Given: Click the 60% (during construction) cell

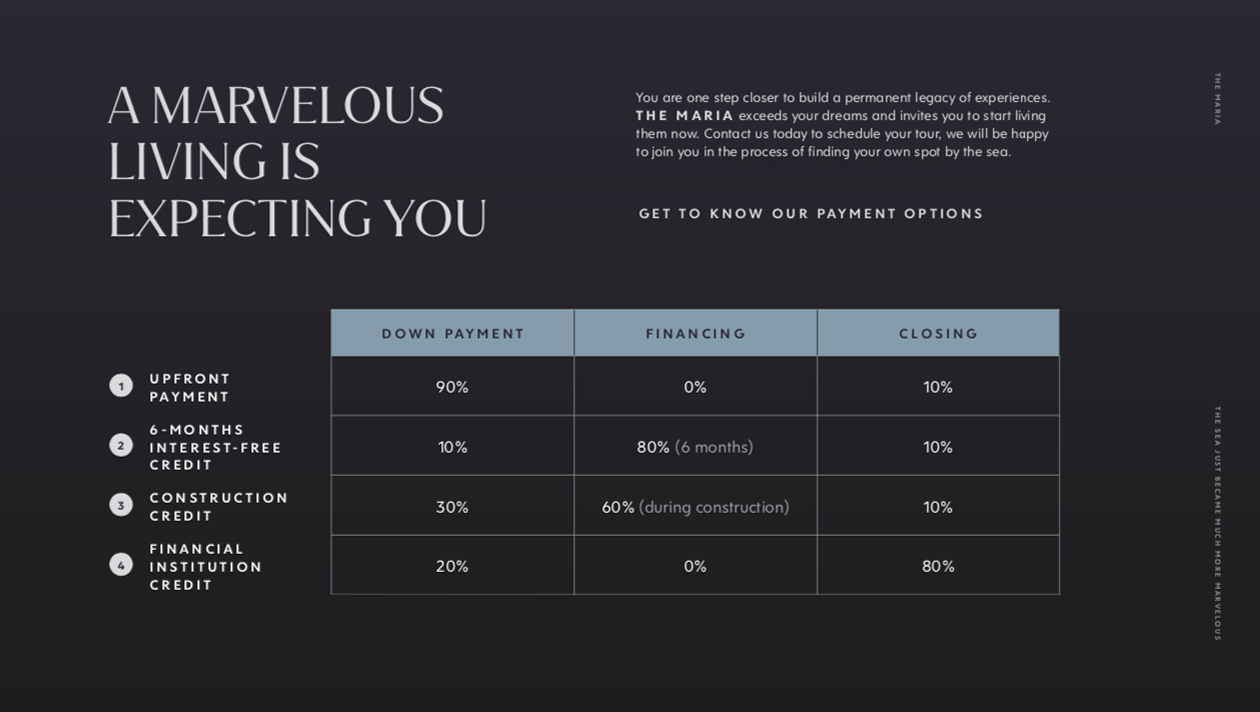Looking at the screenshot, I should 696,507.
